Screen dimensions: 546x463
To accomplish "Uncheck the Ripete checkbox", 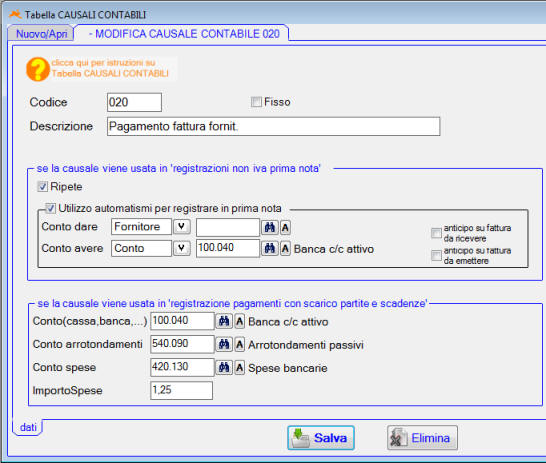I will [x=42, y=187].
